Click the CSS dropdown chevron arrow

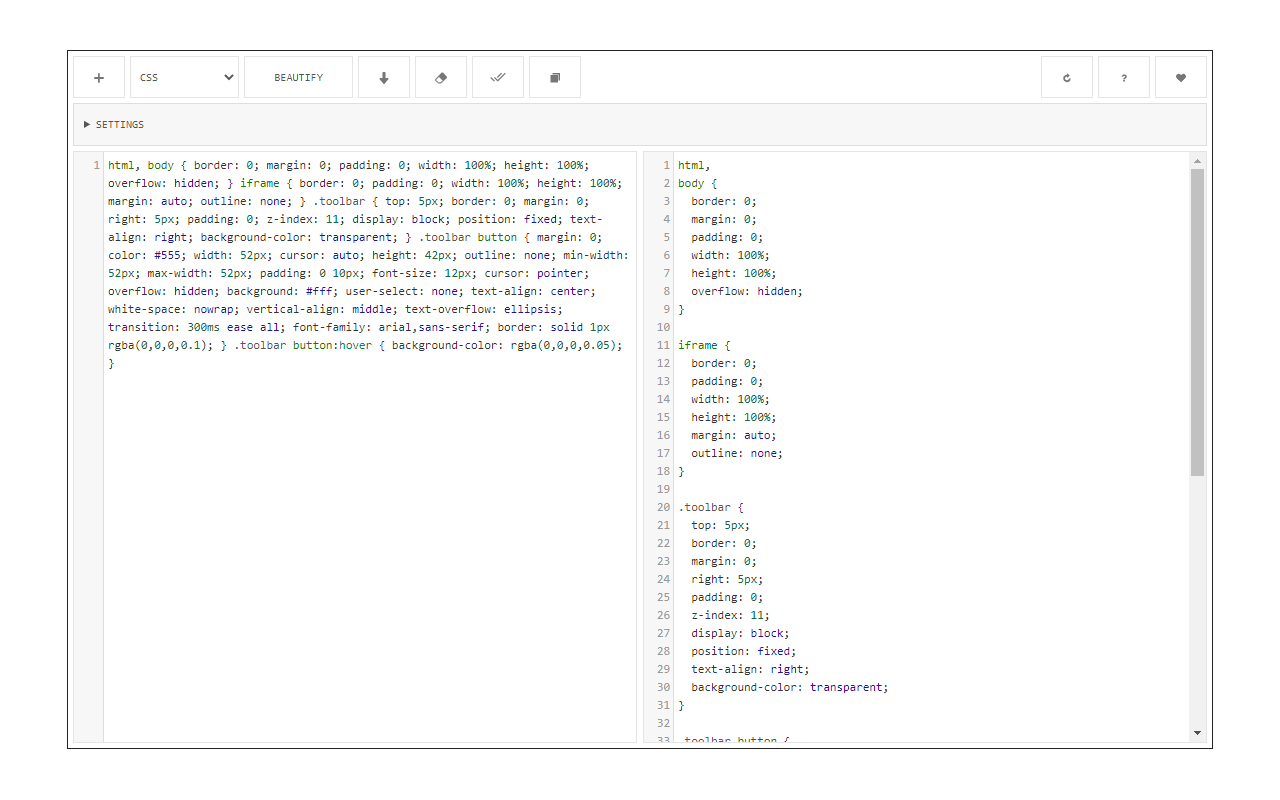tap(228, 77)
